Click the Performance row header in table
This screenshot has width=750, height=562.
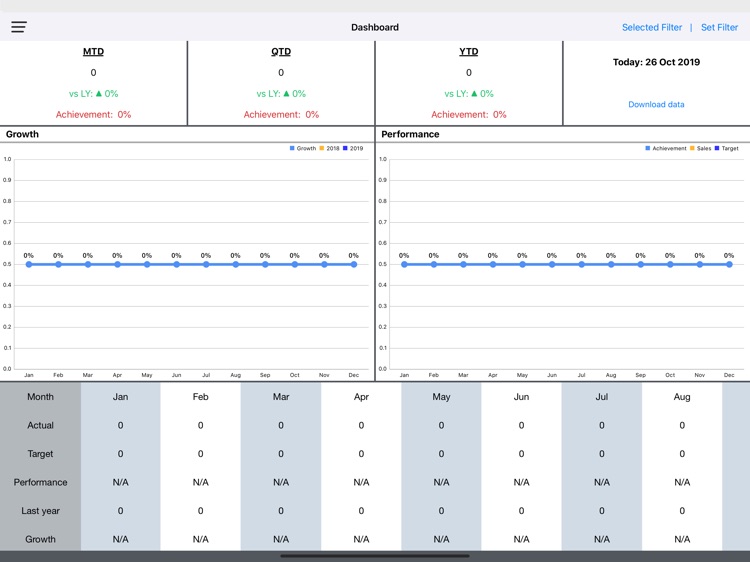pos(40,482)
